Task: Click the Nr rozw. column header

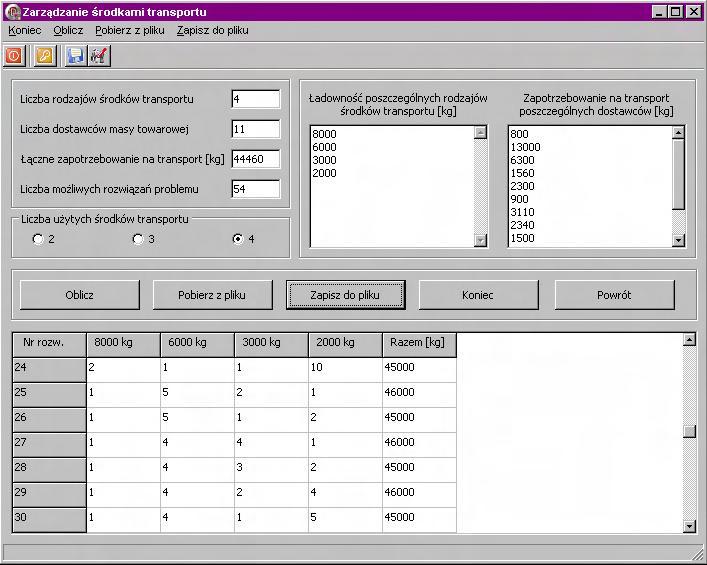Action: coord(49,345)
